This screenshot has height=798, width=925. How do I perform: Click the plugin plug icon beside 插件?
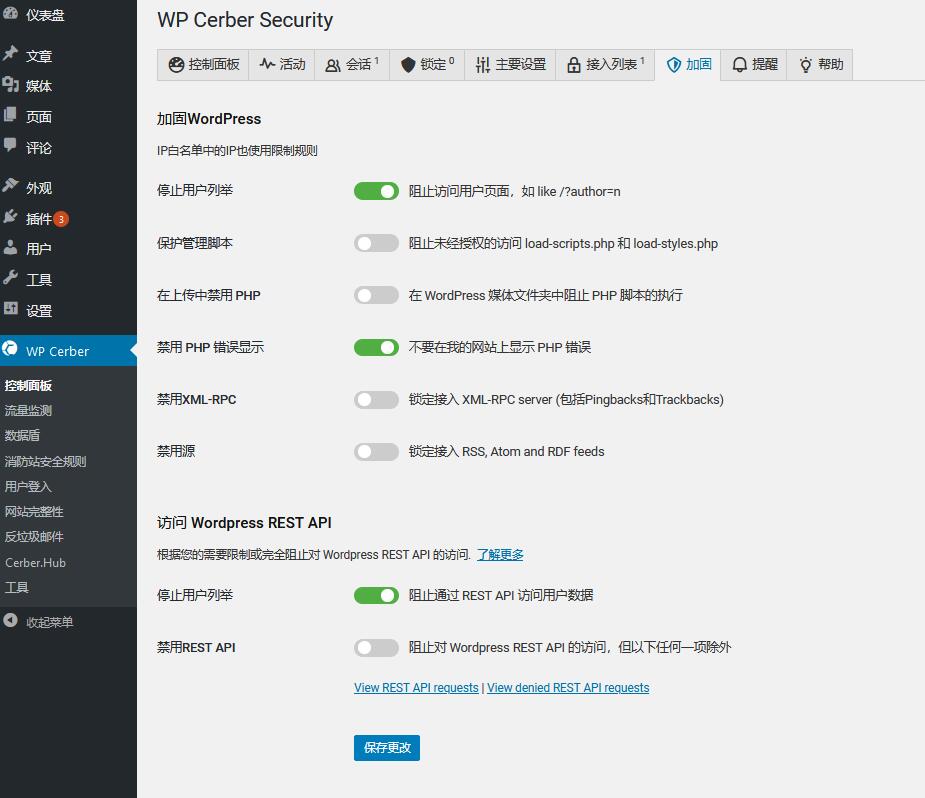pos(10,217)
